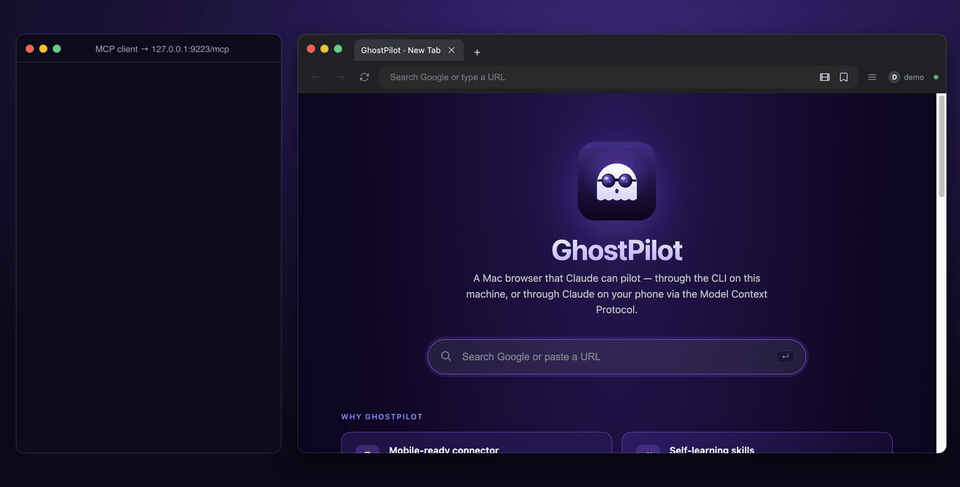Open a new tab with the plus button
This screenshot has width=960, height=487.
(477, 52)
